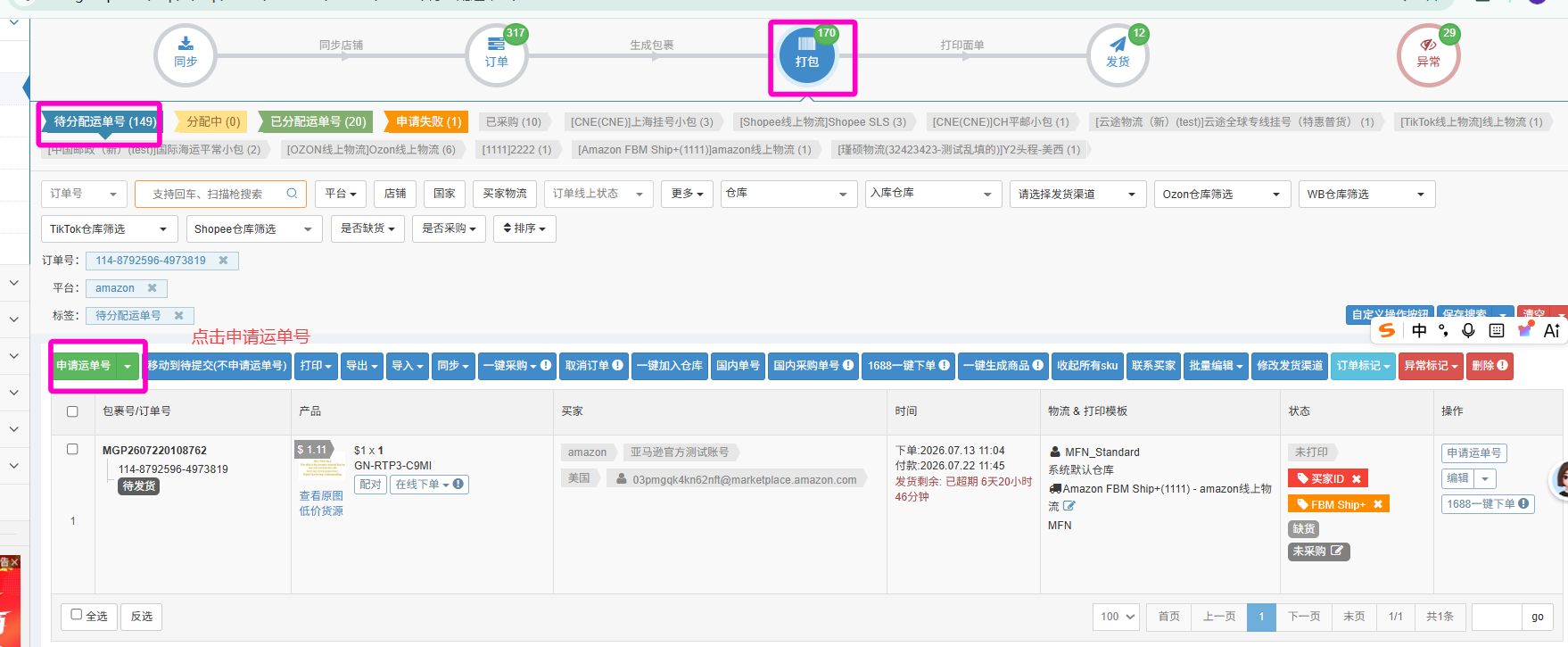Open the 查看原图 link
The width and height of the screenshot is (1568, 647).
coord(321,496)
